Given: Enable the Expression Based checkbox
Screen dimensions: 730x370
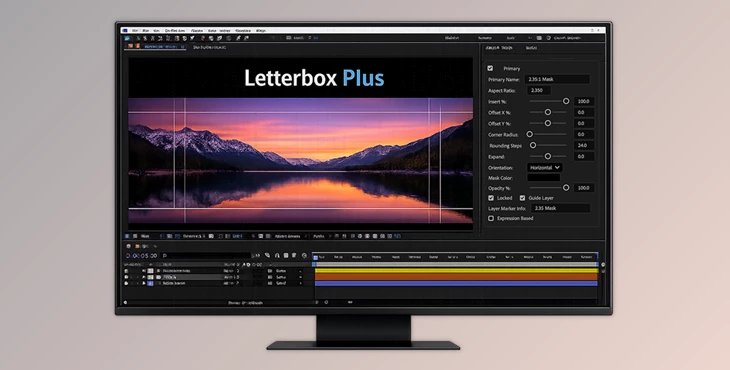Looking at the screenshot, I should (491, 218).
